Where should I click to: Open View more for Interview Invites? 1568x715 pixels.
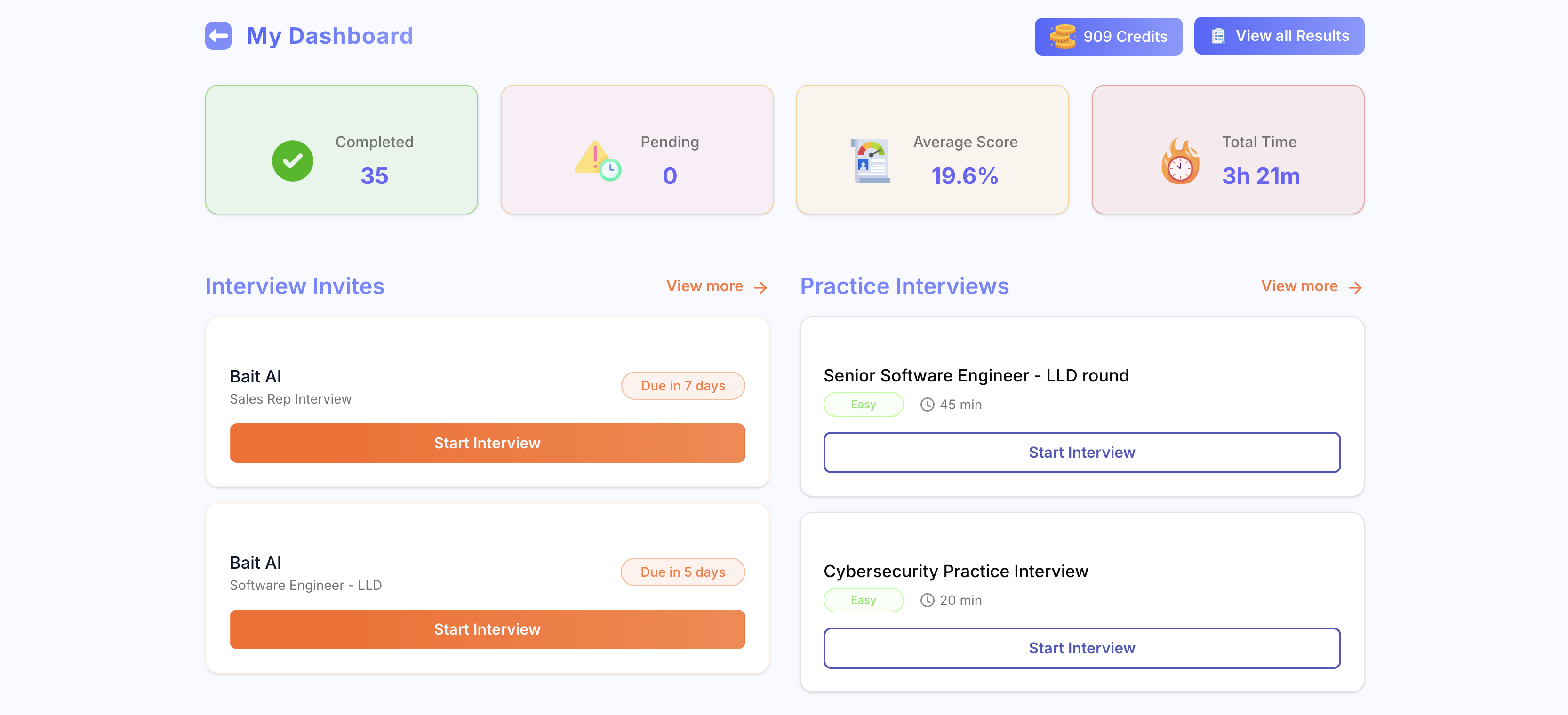tap(705, 286)
